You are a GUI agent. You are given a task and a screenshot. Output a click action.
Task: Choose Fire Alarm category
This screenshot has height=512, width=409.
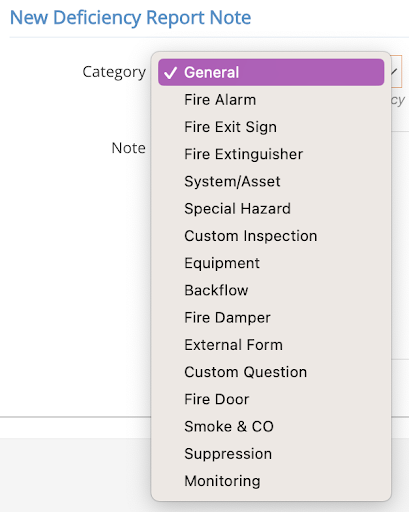271,100
